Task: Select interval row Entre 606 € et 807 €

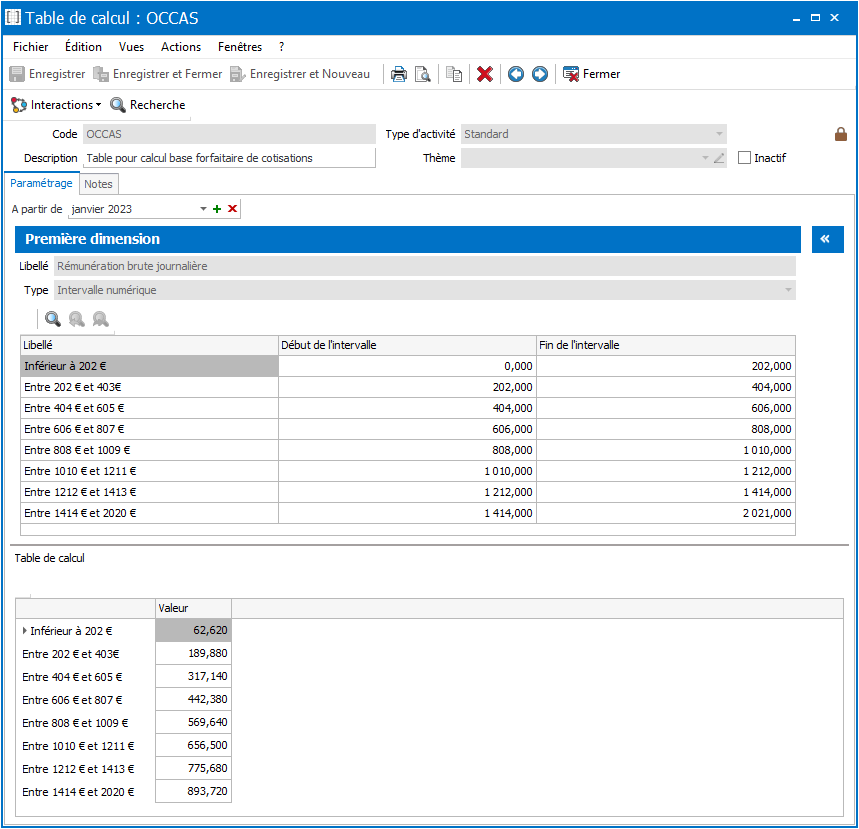Action: click(x=408, y=429)
